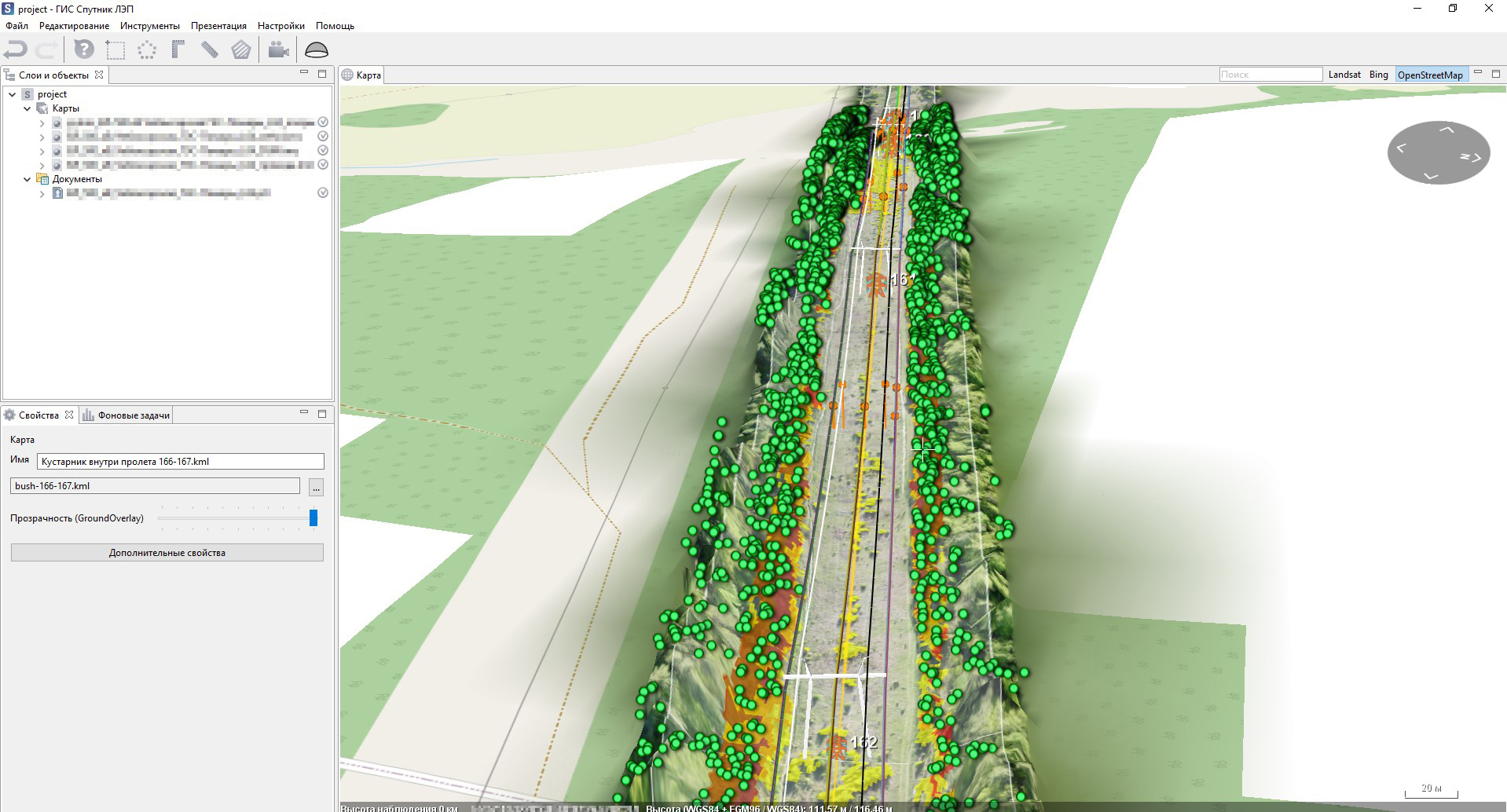
Task: Collapse the project tree node
Action: [x=13, y=94]
